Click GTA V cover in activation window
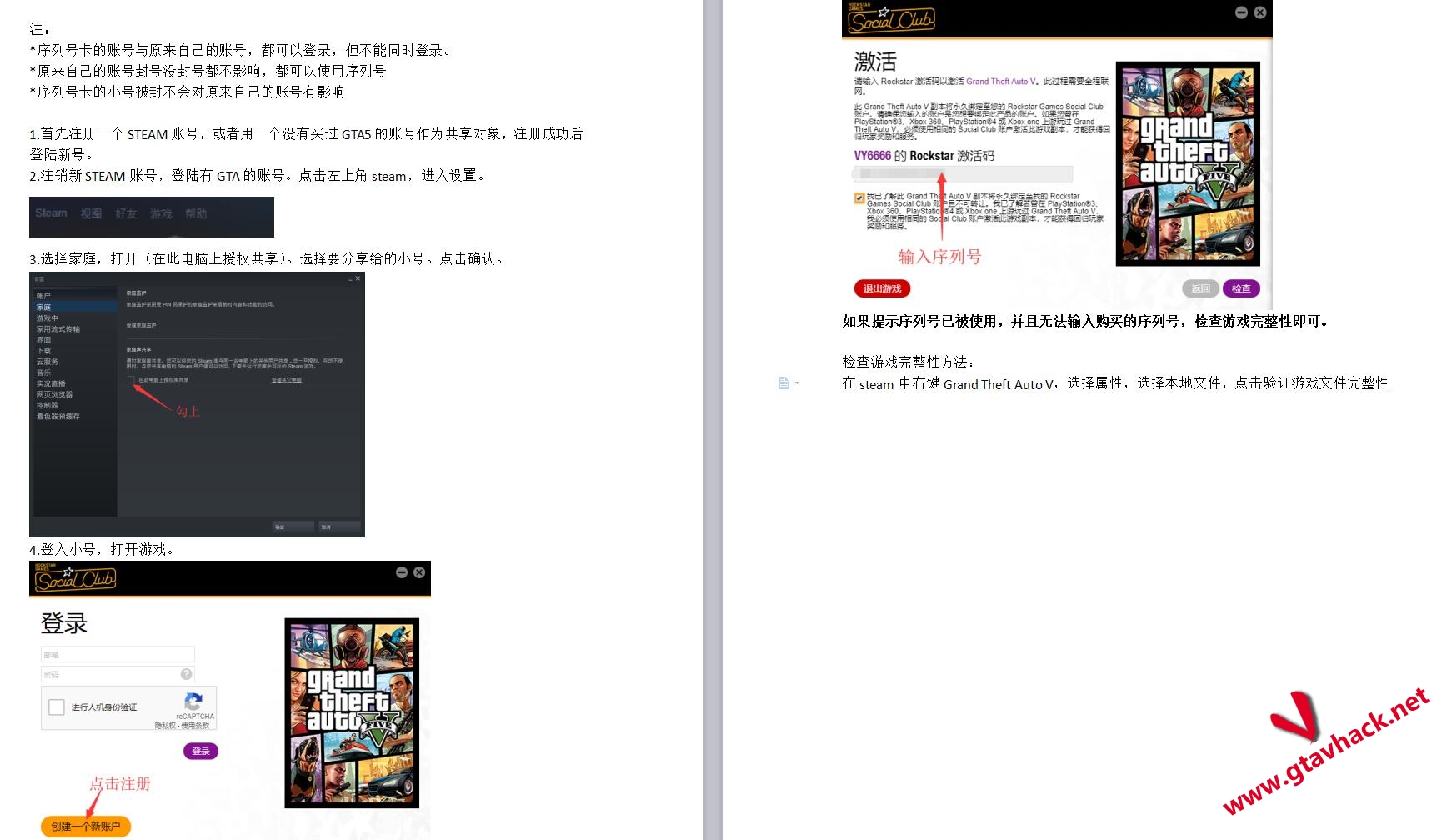The image size is (1432, 840). [1188, 164]
